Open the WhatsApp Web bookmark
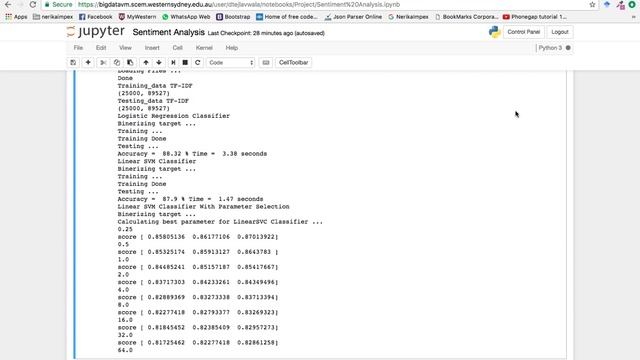640x360 pixels. 186,17
